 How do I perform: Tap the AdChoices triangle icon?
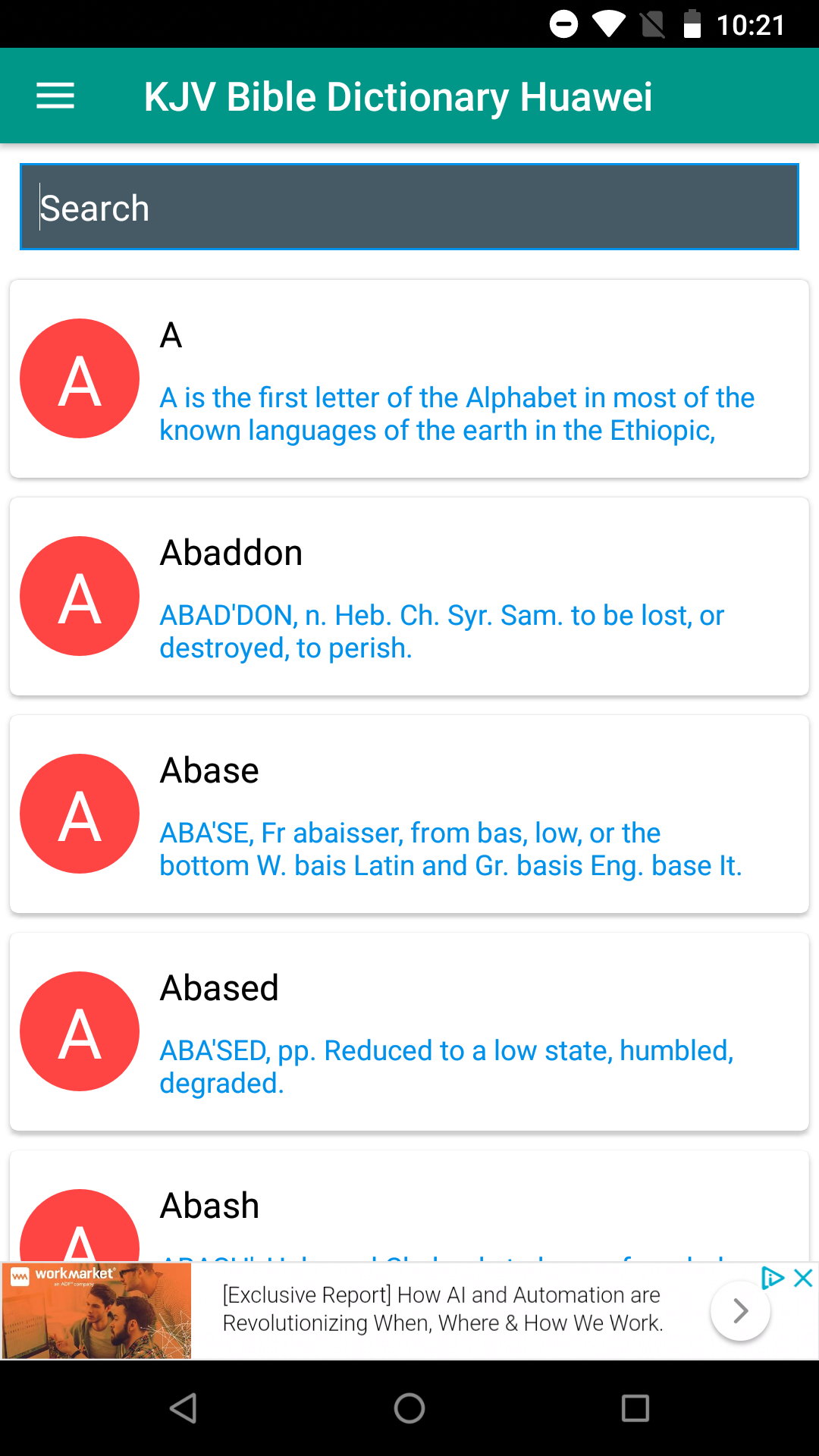click(x=772, y=1278)
